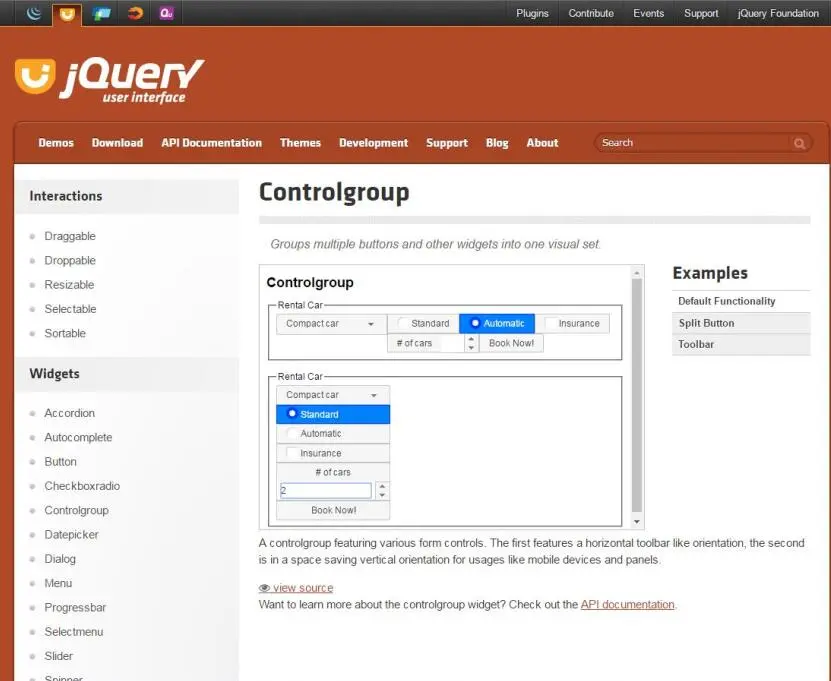
Task: Open the Support item in orange navigation bar
Action: (447, 143)
